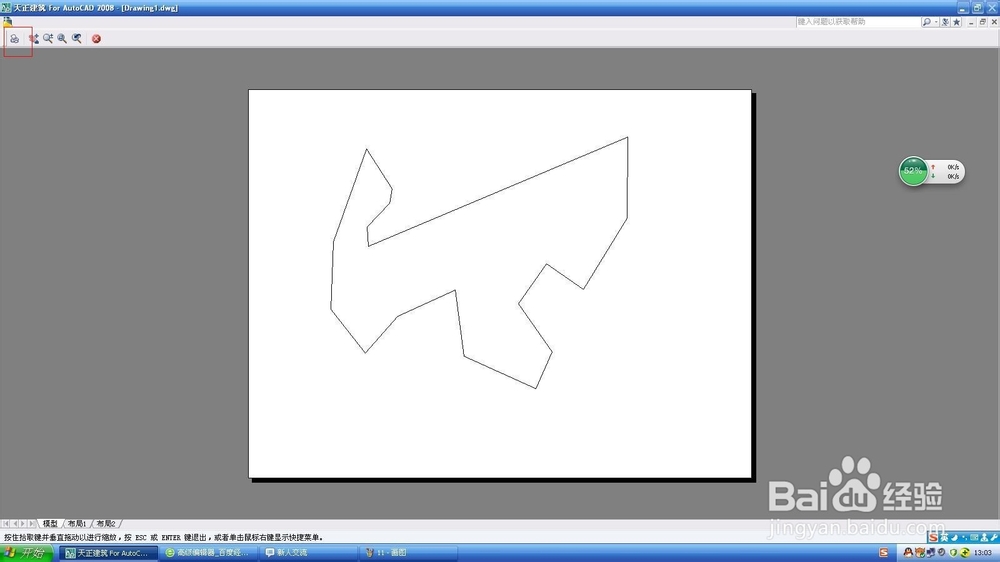Switch to the 布局2 layout tab
Image resolution: width=1000 pixels, height=562 pixels.
point(106,524)
